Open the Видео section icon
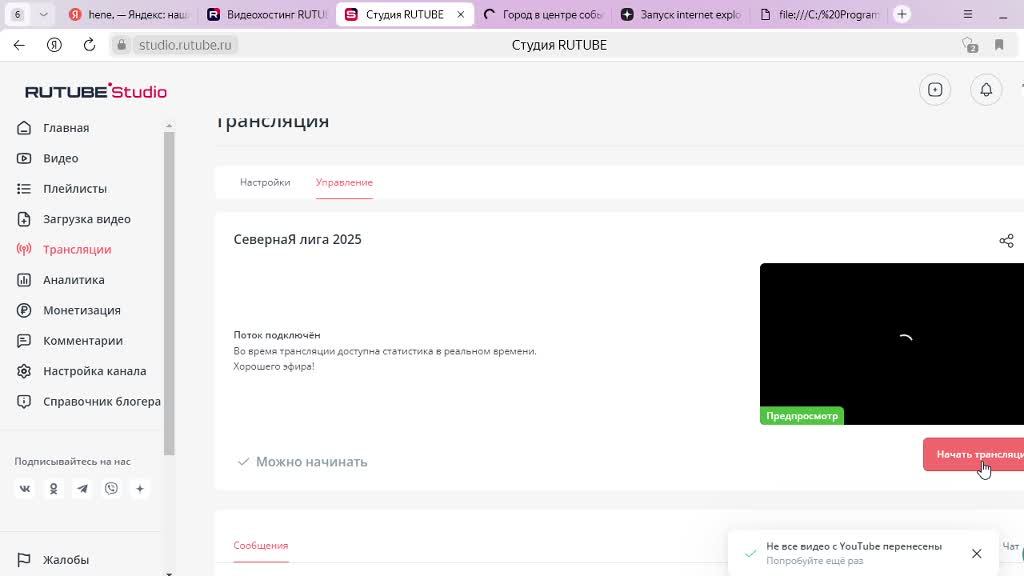This screenshot has height=576, width=1024. (24, 158)
